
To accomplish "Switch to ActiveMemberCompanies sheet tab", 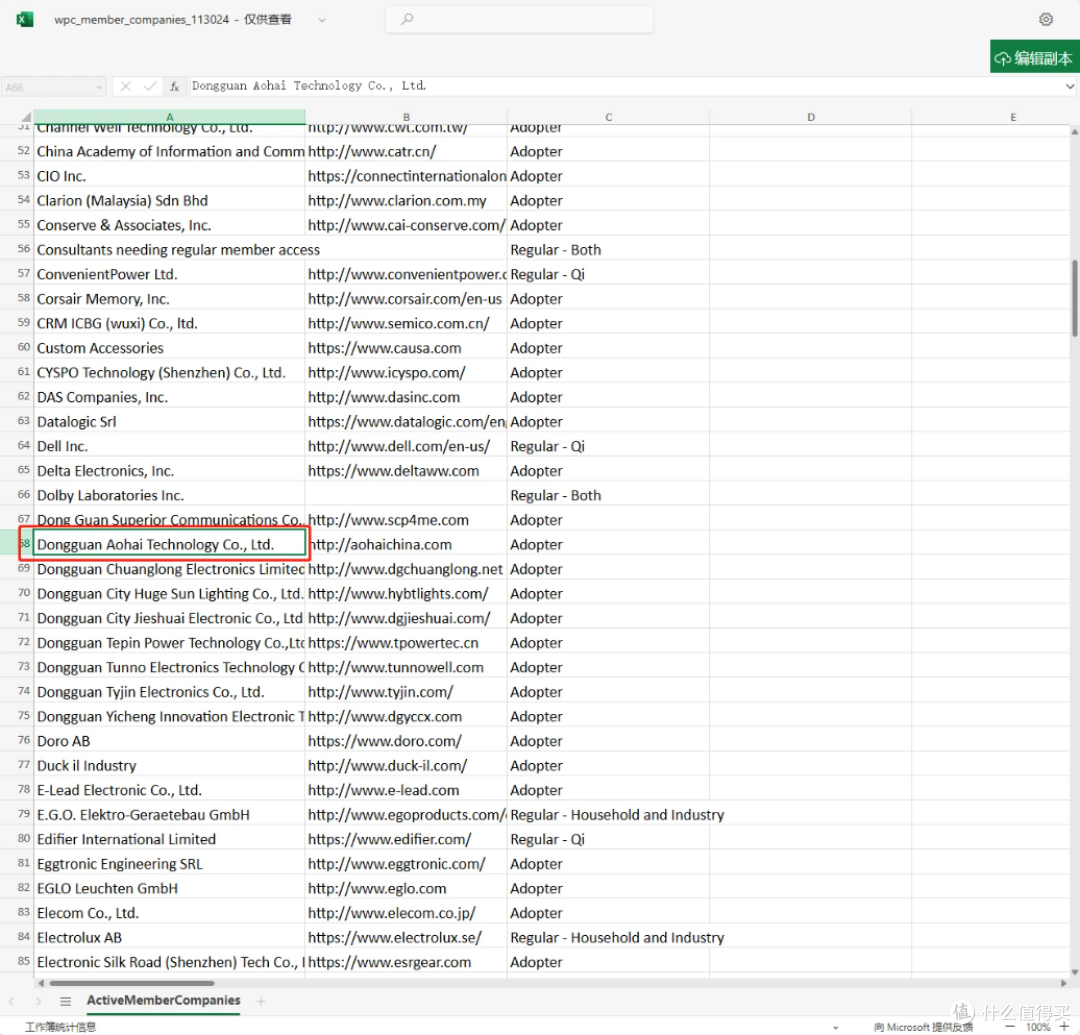I will (163, 1001).
